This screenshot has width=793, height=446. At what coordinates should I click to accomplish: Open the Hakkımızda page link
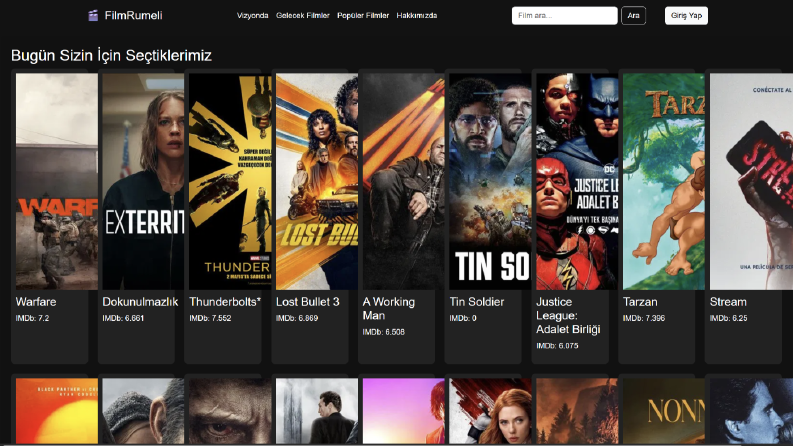tap(416, 16)
